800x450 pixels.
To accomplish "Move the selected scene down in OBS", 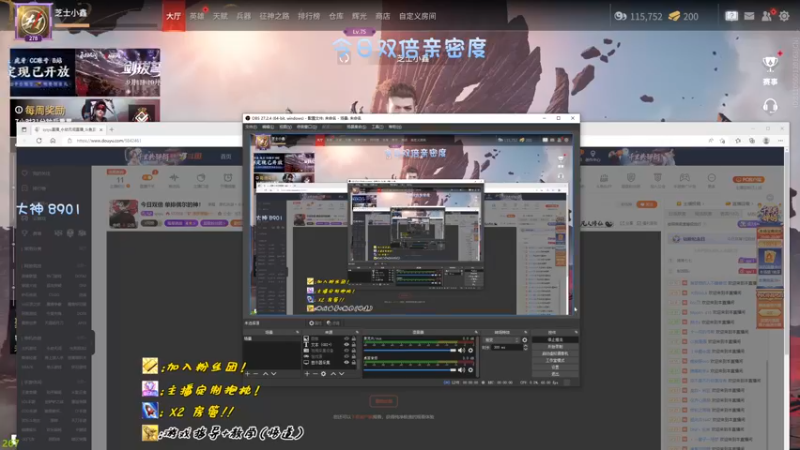I will 273,373.
